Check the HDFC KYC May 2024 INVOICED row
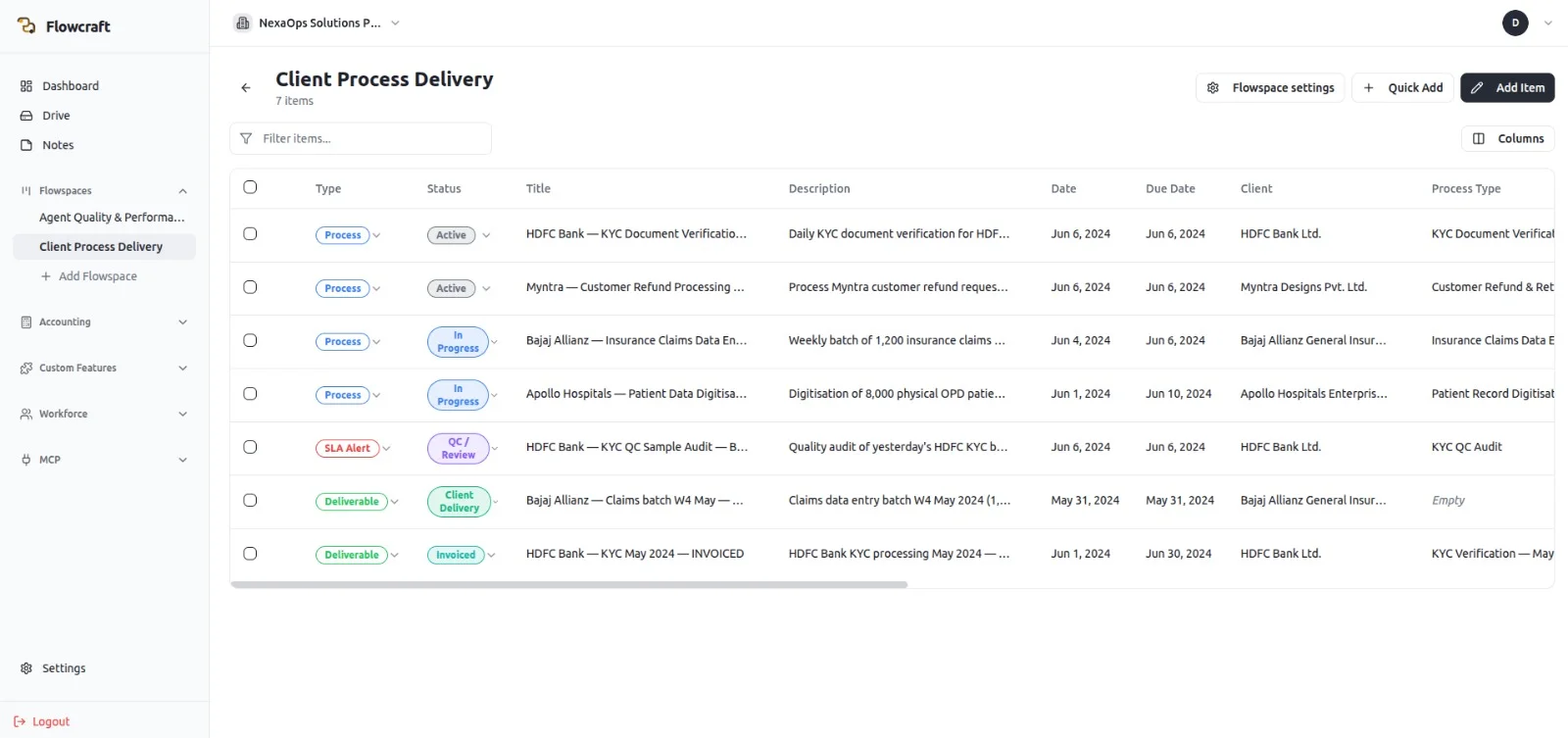The image size is (1568, 738). (x=250, y=554)
